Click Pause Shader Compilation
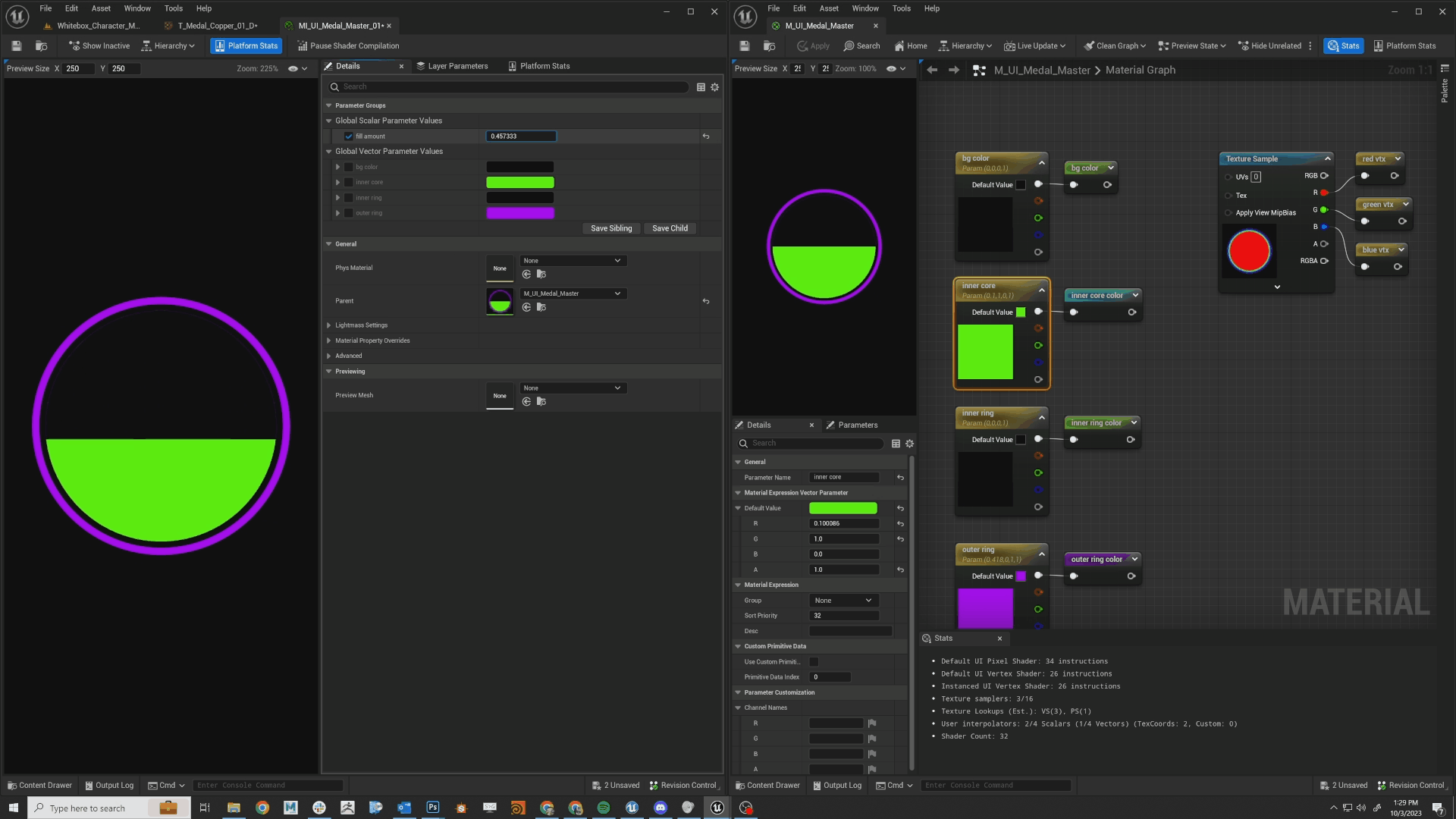1456x819 pixels. click(x=348, y=45)
